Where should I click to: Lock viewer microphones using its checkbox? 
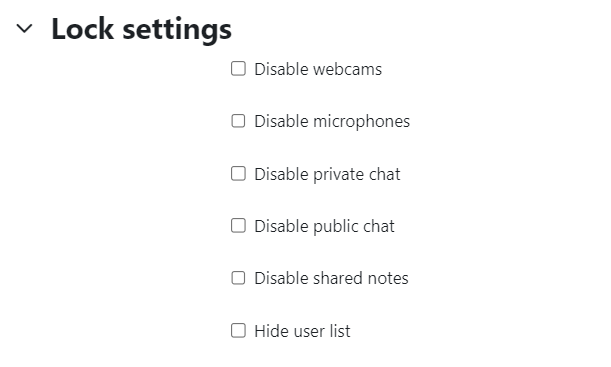point(238,121)
